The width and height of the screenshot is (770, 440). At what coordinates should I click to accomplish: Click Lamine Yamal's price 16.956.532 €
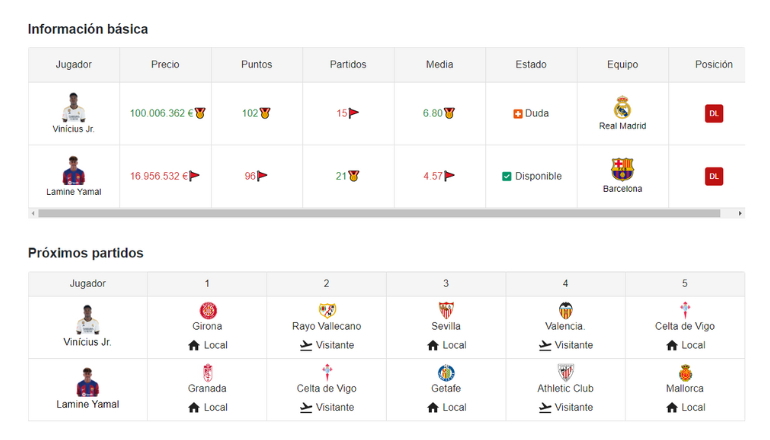[x=159, y=176]
